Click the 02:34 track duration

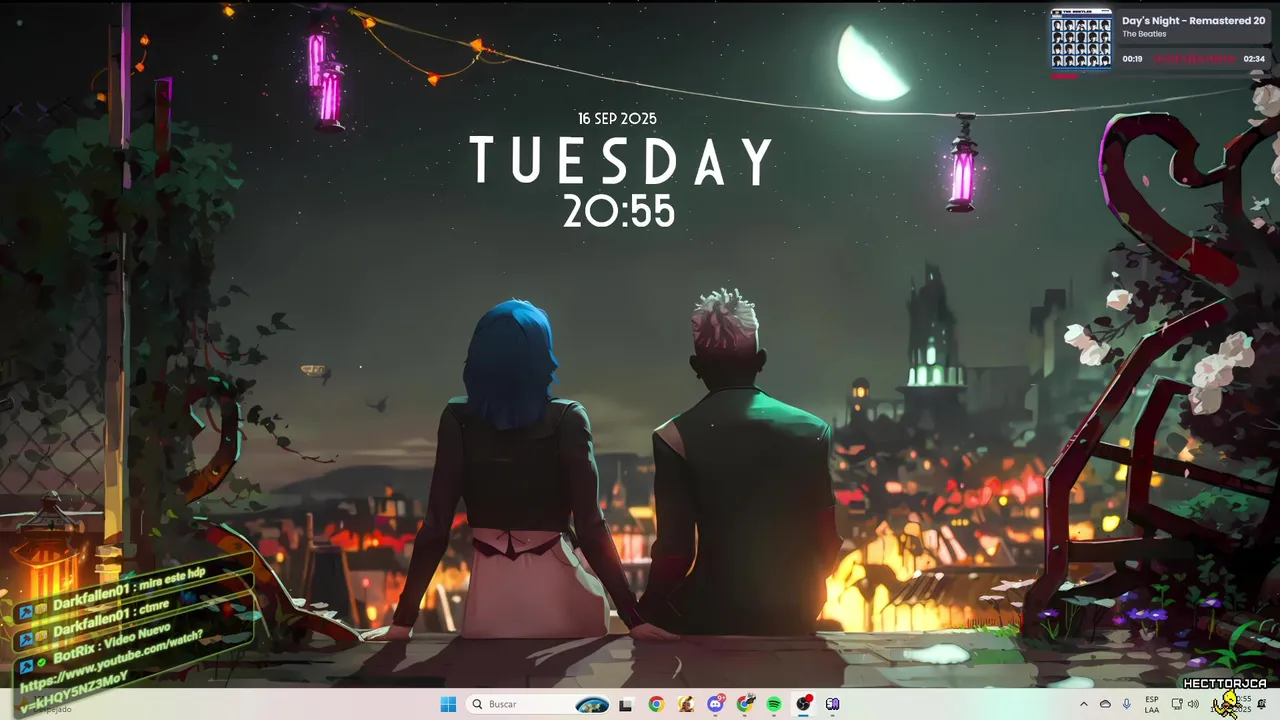(x=1254, y=59)
